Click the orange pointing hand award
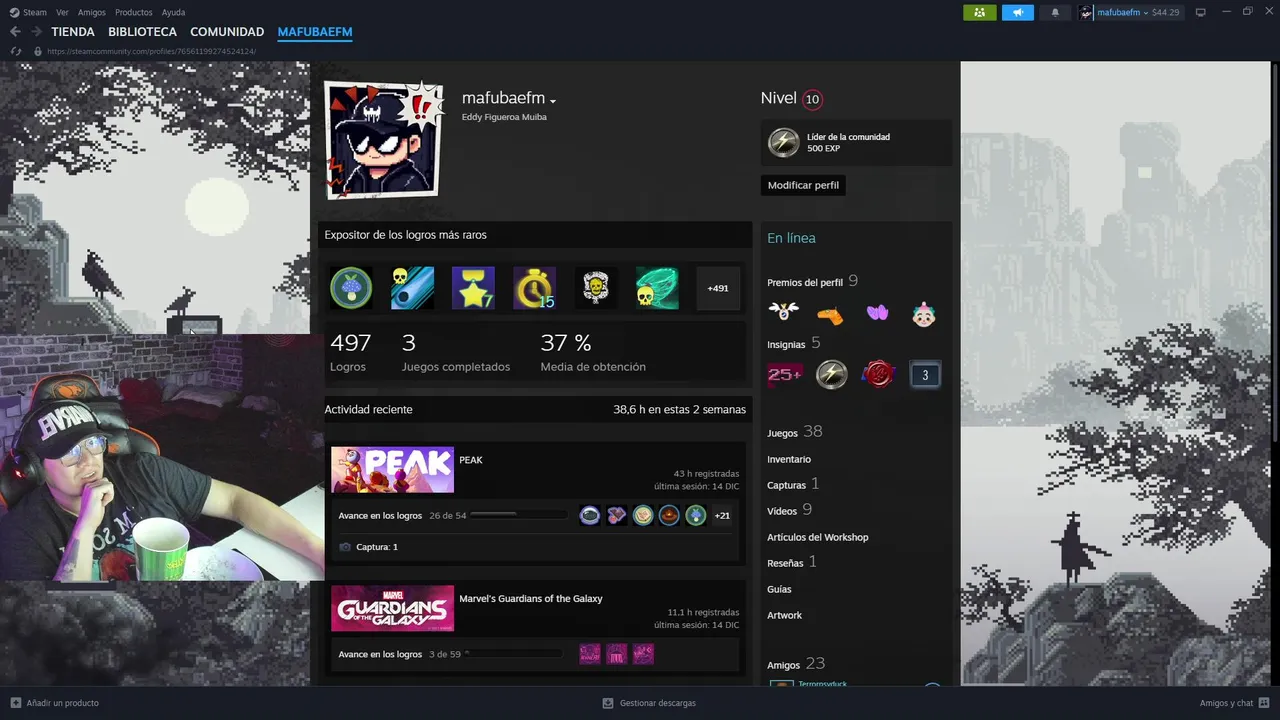This screenshot has width=1280, height=720. point(830,314)
